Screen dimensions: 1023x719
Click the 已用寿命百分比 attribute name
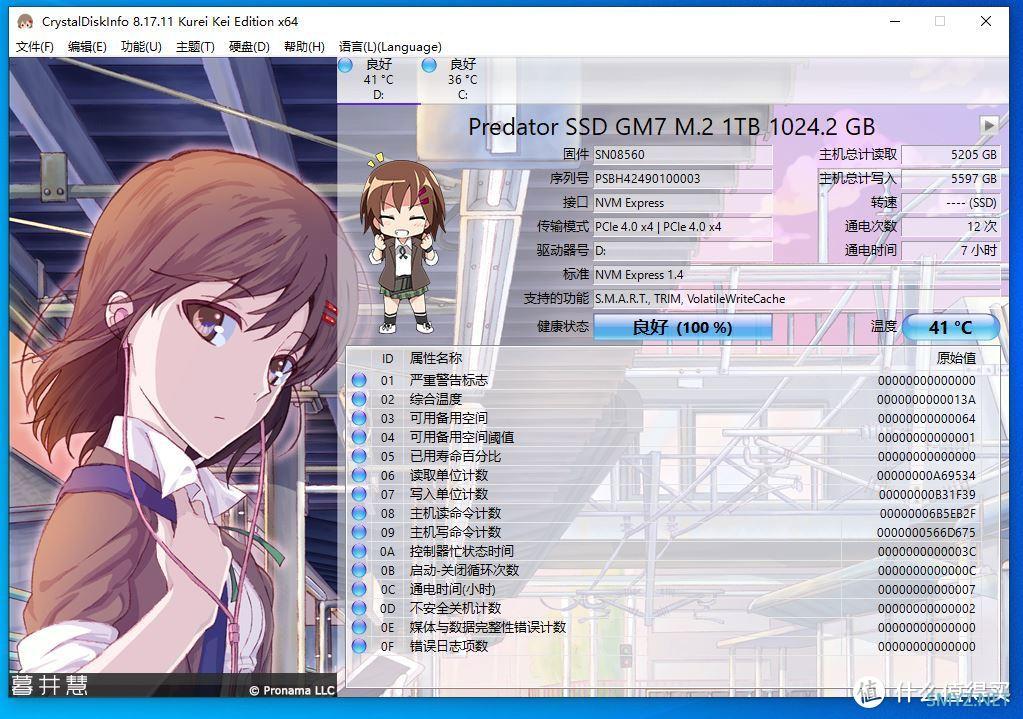[x=455, y=456]
